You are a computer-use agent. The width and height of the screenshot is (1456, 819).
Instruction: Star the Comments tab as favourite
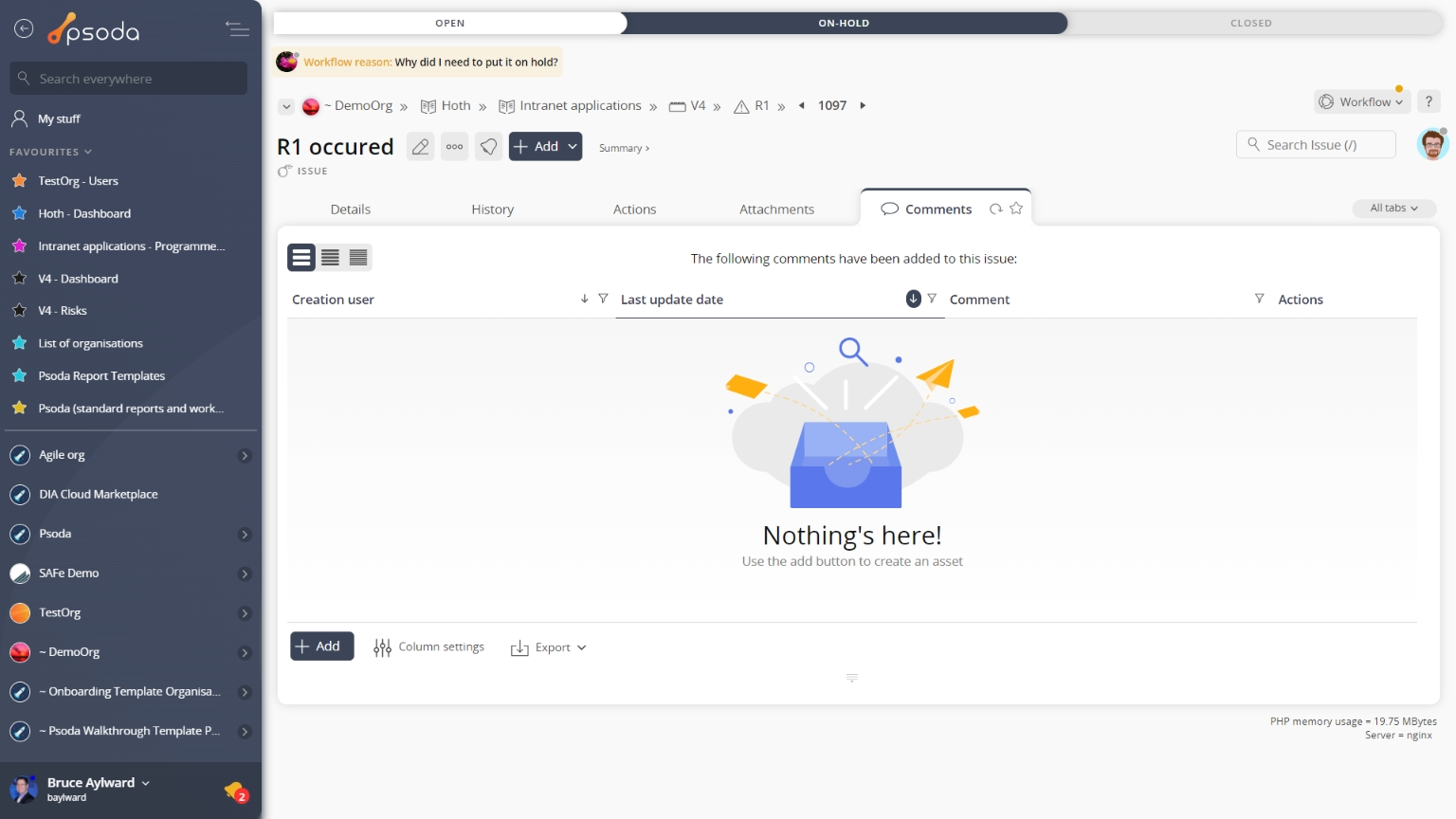[1016, 209]
